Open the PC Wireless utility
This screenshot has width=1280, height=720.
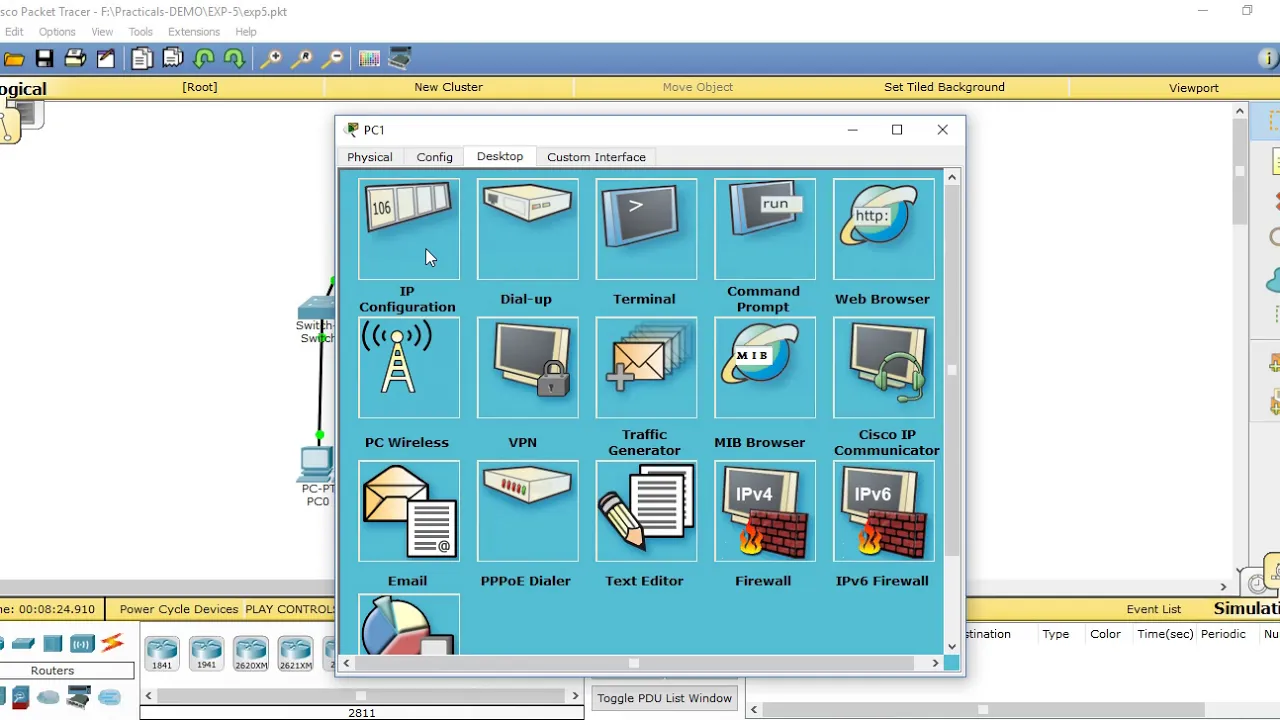click(x=409, y=367)
